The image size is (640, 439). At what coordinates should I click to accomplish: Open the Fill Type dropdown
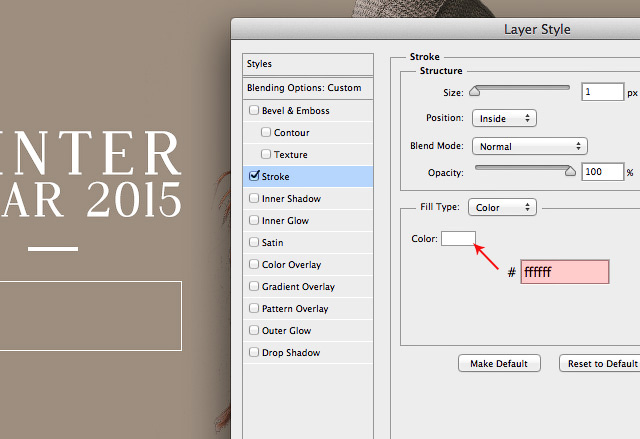click(x=502, y=207)
